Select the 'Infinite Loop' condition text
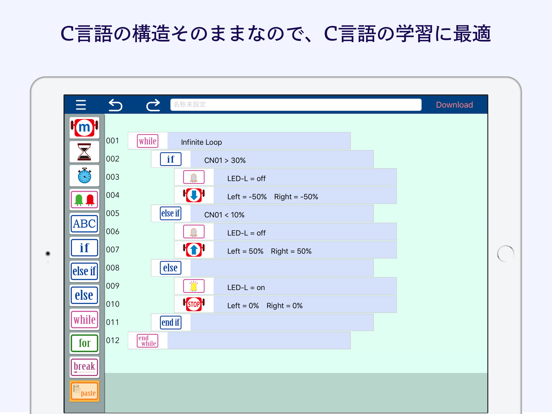Viewport: 552px width, 414px height. 201,142
